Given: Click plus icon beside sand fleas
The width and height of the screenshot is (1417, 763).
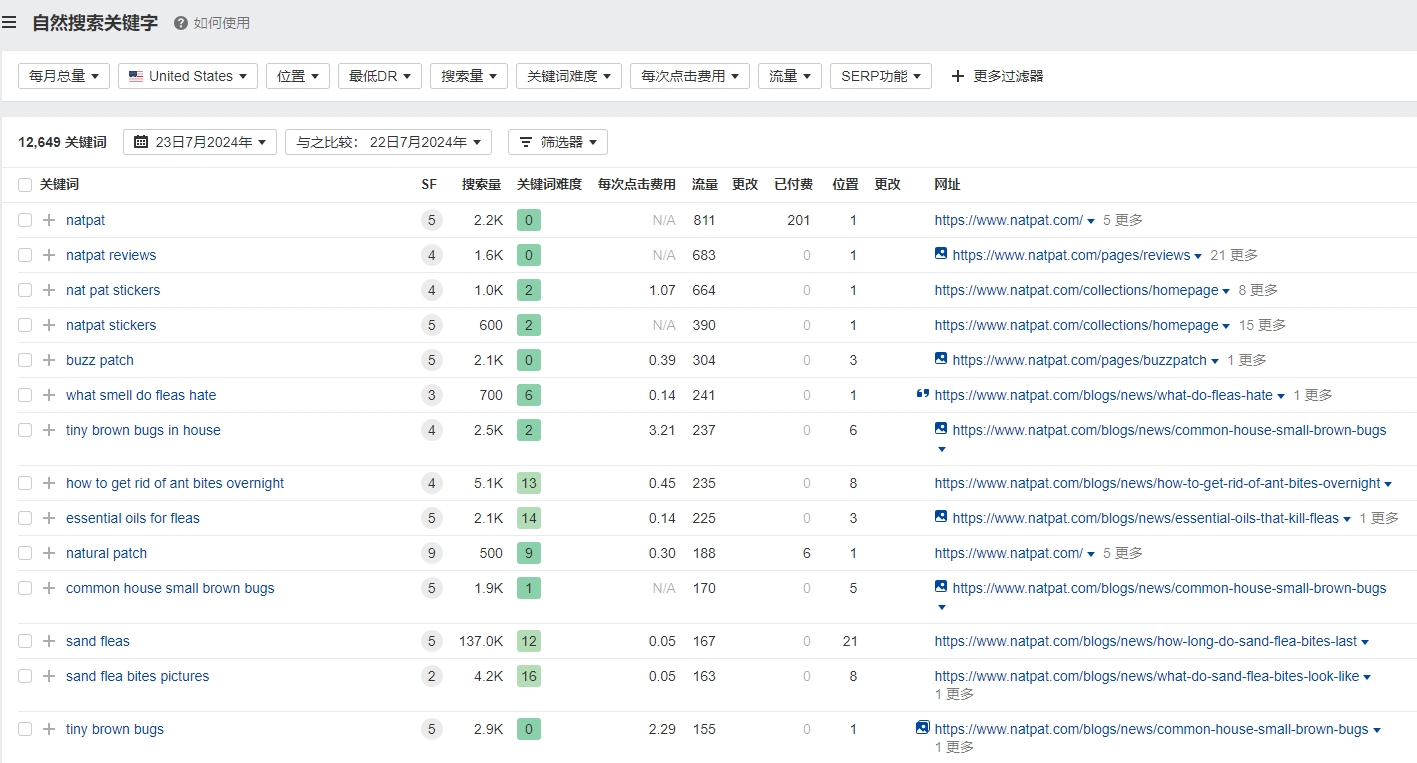Looking at the screenshot, I should 49,641.
